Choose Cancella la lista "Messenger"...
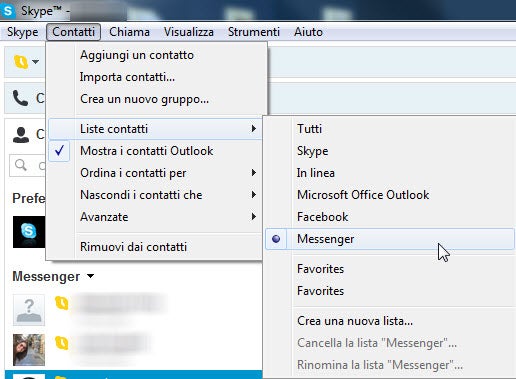The image size is (516, 379). pyautogui.click(x=390, y=343)
